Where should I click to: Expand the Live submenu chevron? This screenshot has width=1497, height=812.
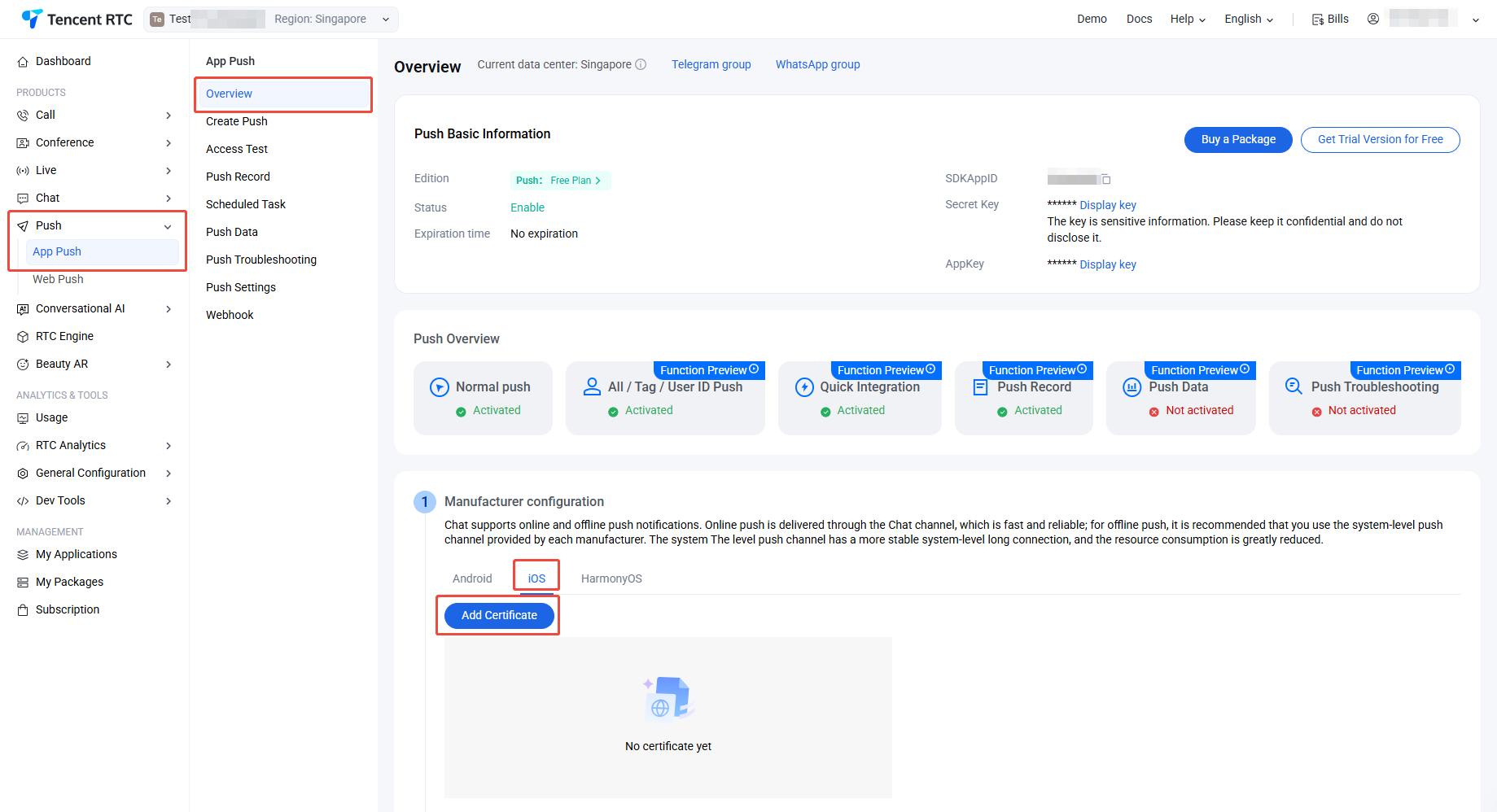coord(169,171)
